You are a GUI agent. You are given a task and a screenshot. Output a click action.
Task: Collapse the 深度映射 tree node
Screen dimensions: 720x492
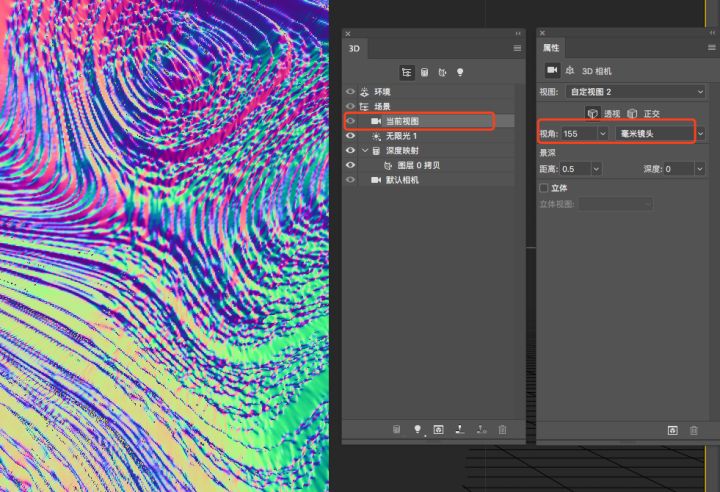click(x=366, y=150)
